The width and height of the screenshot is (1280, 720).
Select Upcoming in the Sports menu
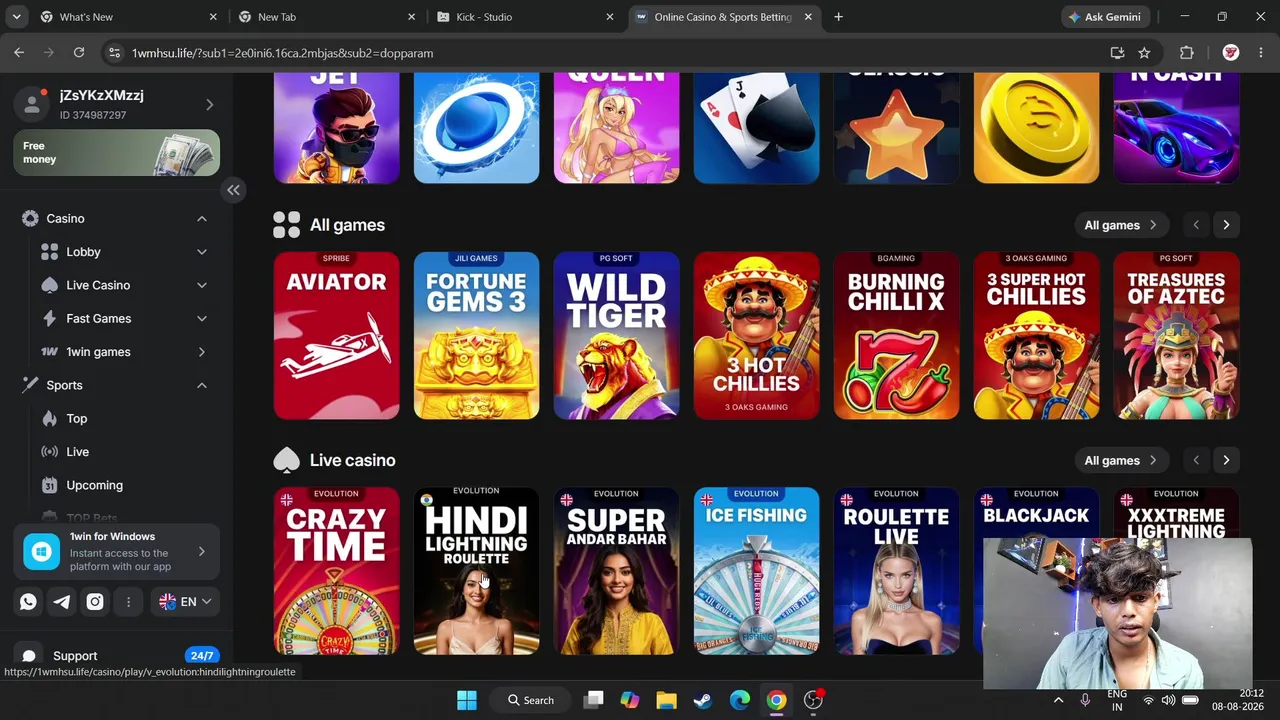[94, 485]
